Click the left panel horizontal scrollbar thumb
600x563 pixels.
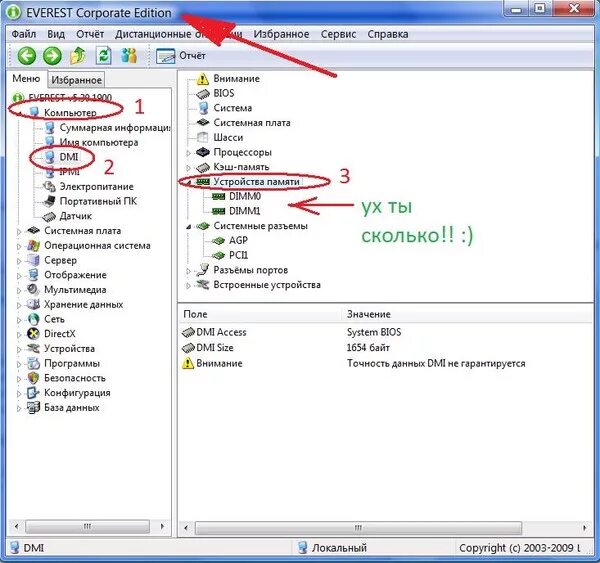pos(87,527)
